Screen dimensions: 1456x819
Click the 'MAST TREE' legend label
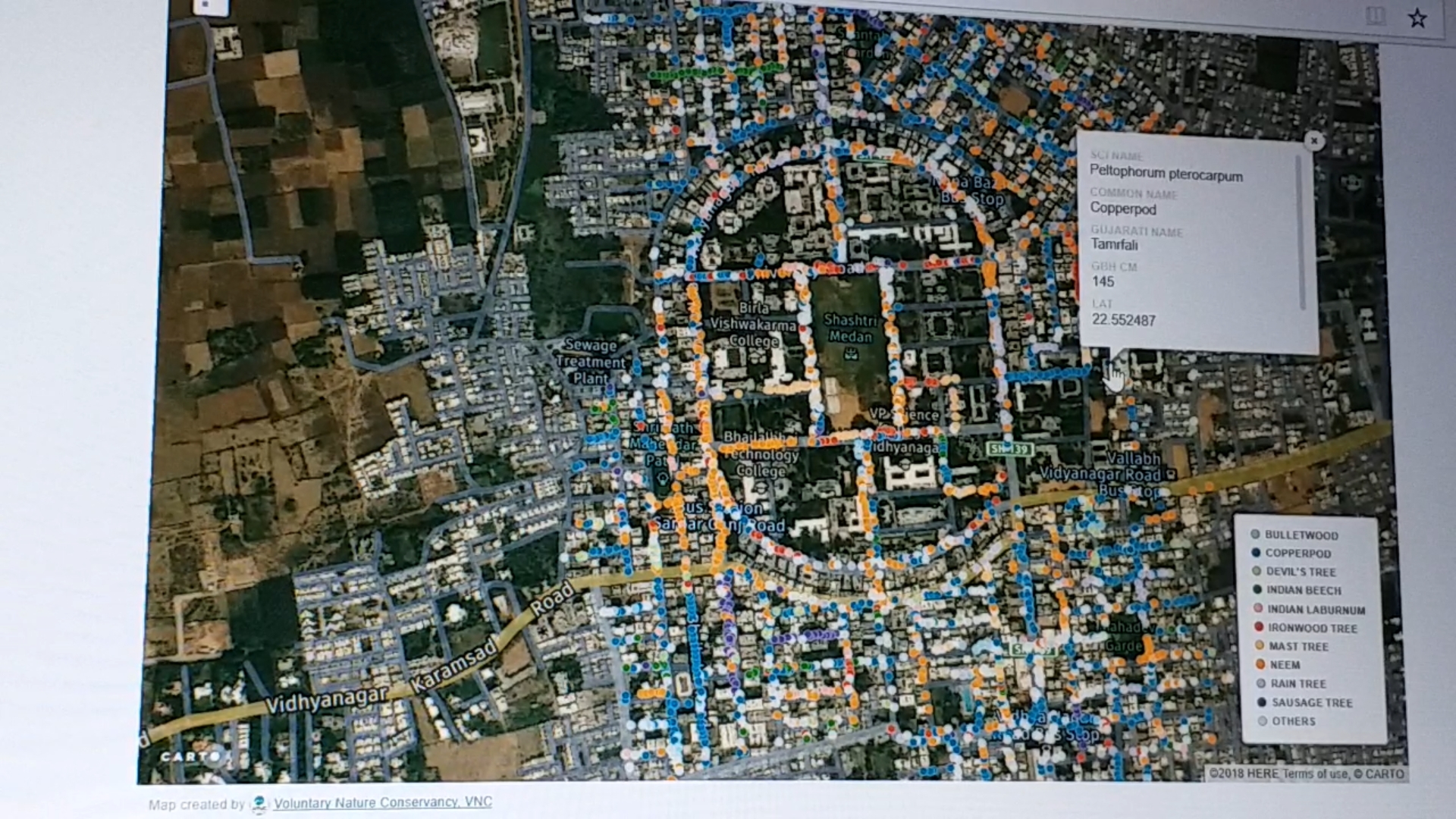coord(1298,647)
